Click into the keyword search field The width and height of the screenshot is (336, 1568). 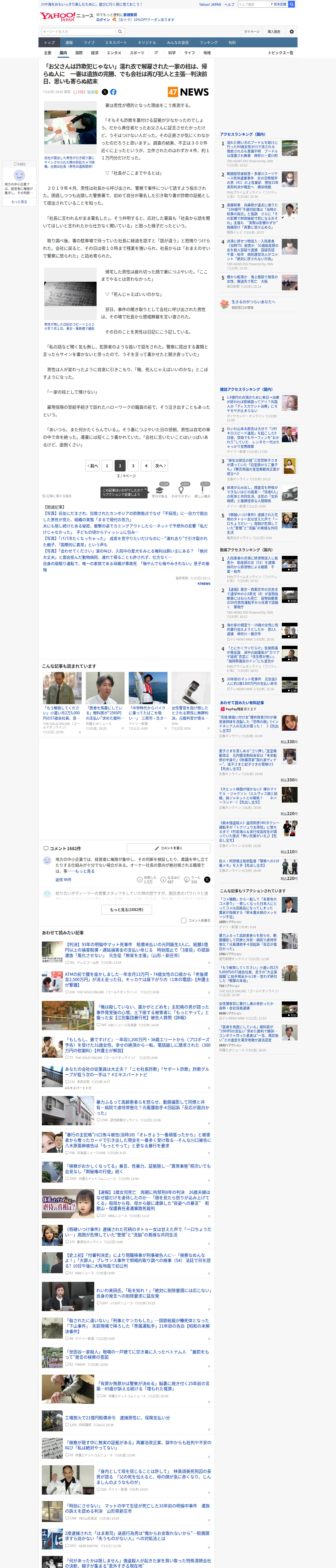click(x=79, y=32)
